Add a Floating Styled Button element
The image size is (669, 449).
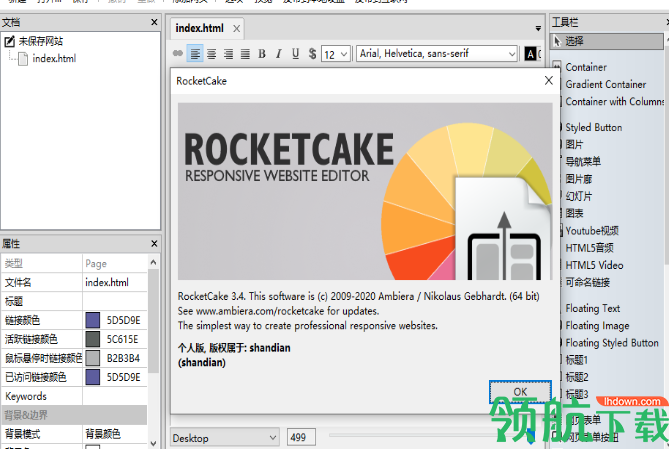(611, 343)
